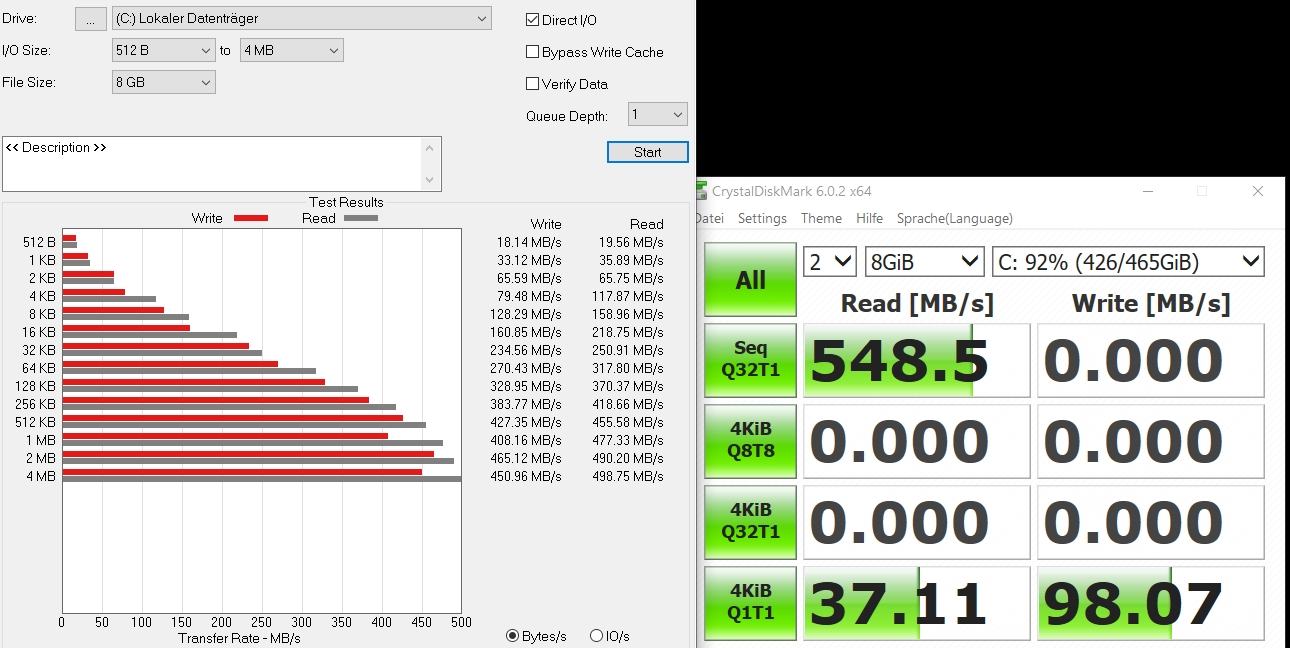This screenshot has width=1290, height=648.
Task: Click the CrystalDiskMark app icon in title bar
Action: [702, 191]
